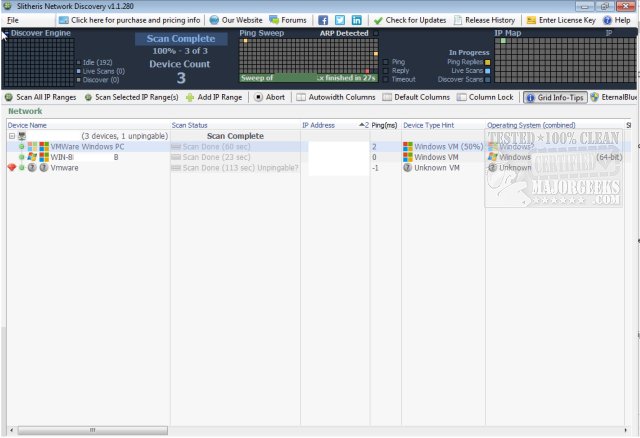Click the Windows VM (50%) cell
Screen dimensions: 640x438
[x=443, y=147]
